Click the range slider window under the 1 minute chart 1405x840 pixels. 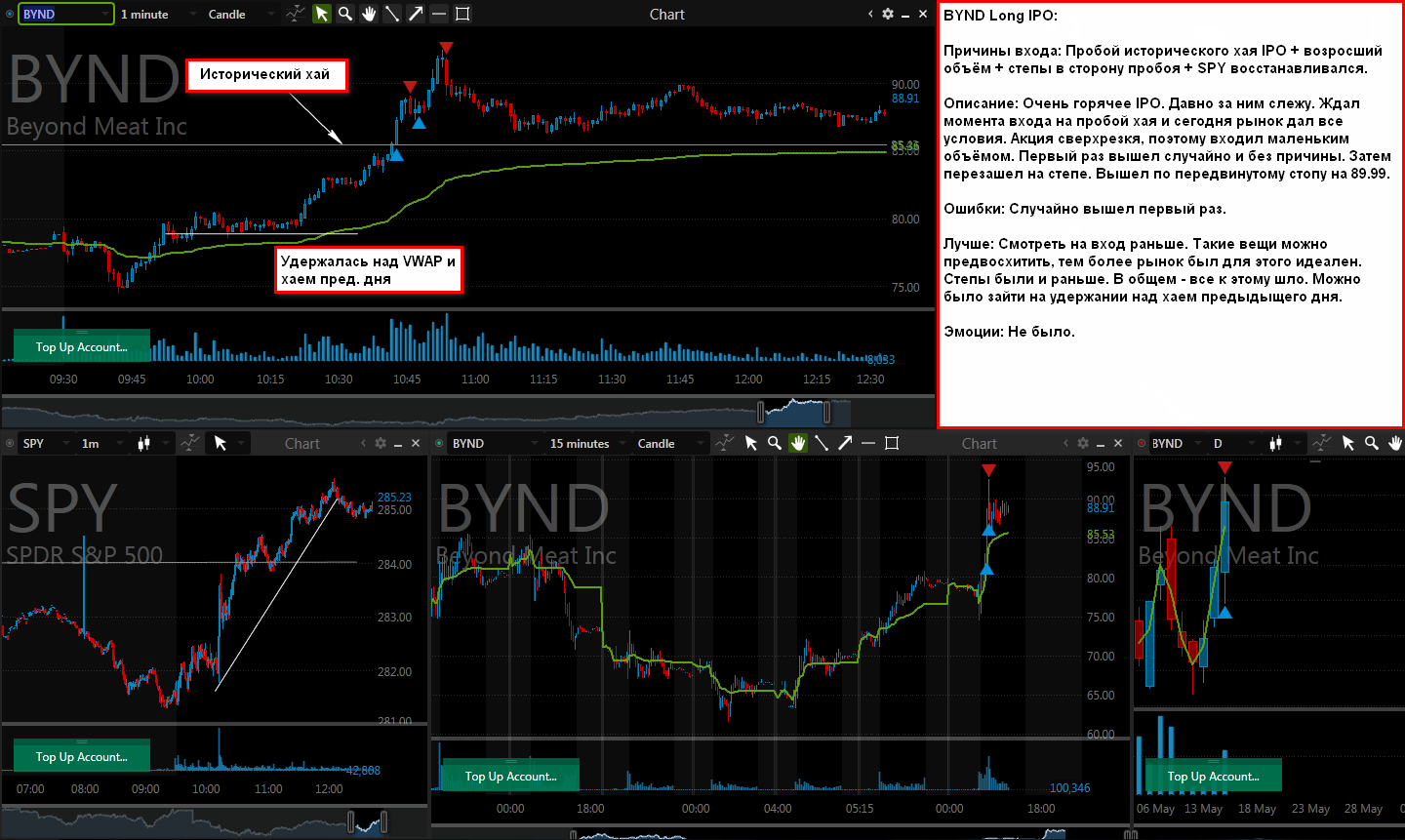click(794, 412)
